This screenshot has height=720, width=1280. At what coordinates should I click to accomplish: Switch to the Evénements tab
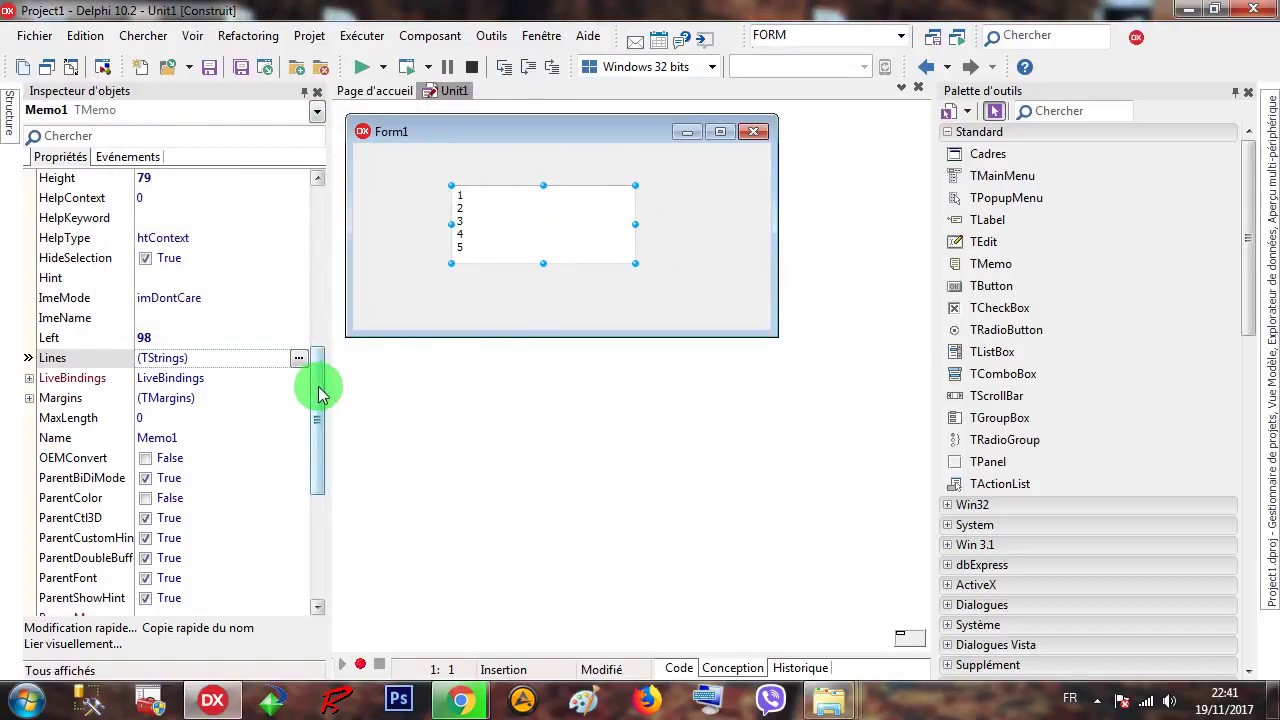pyautogui.click(x=128, y=157)
